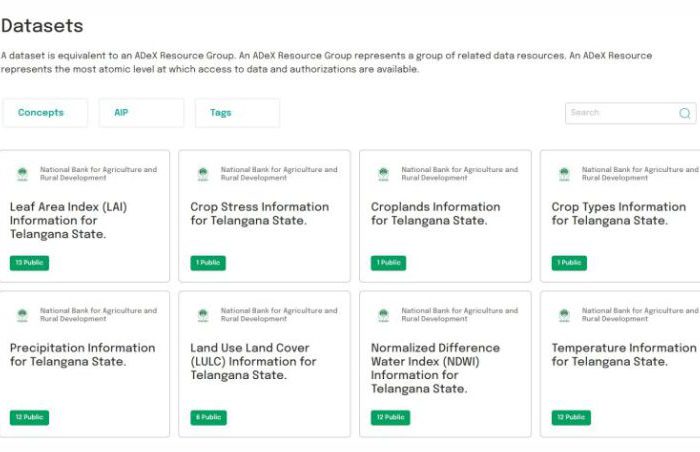
Task: Click provider name on Croplands card
Action: pyautogui.click(x=460, y=173)
